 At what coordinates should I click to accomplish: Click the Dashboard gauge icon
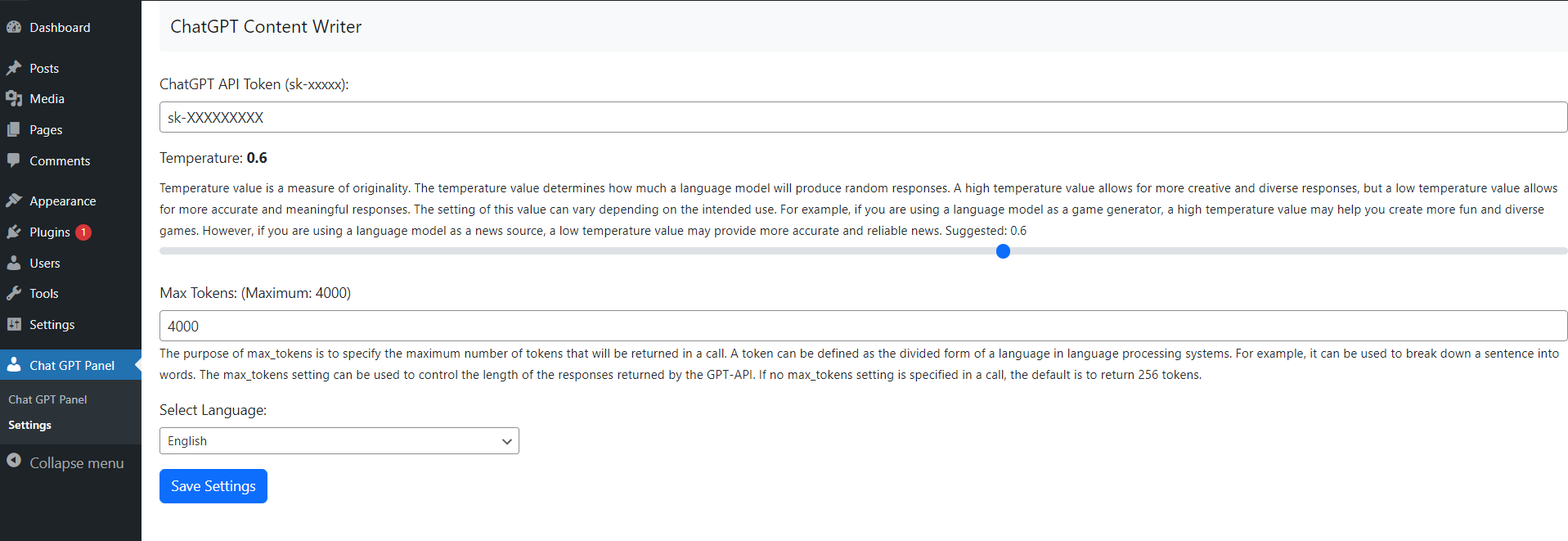(13, 27)
